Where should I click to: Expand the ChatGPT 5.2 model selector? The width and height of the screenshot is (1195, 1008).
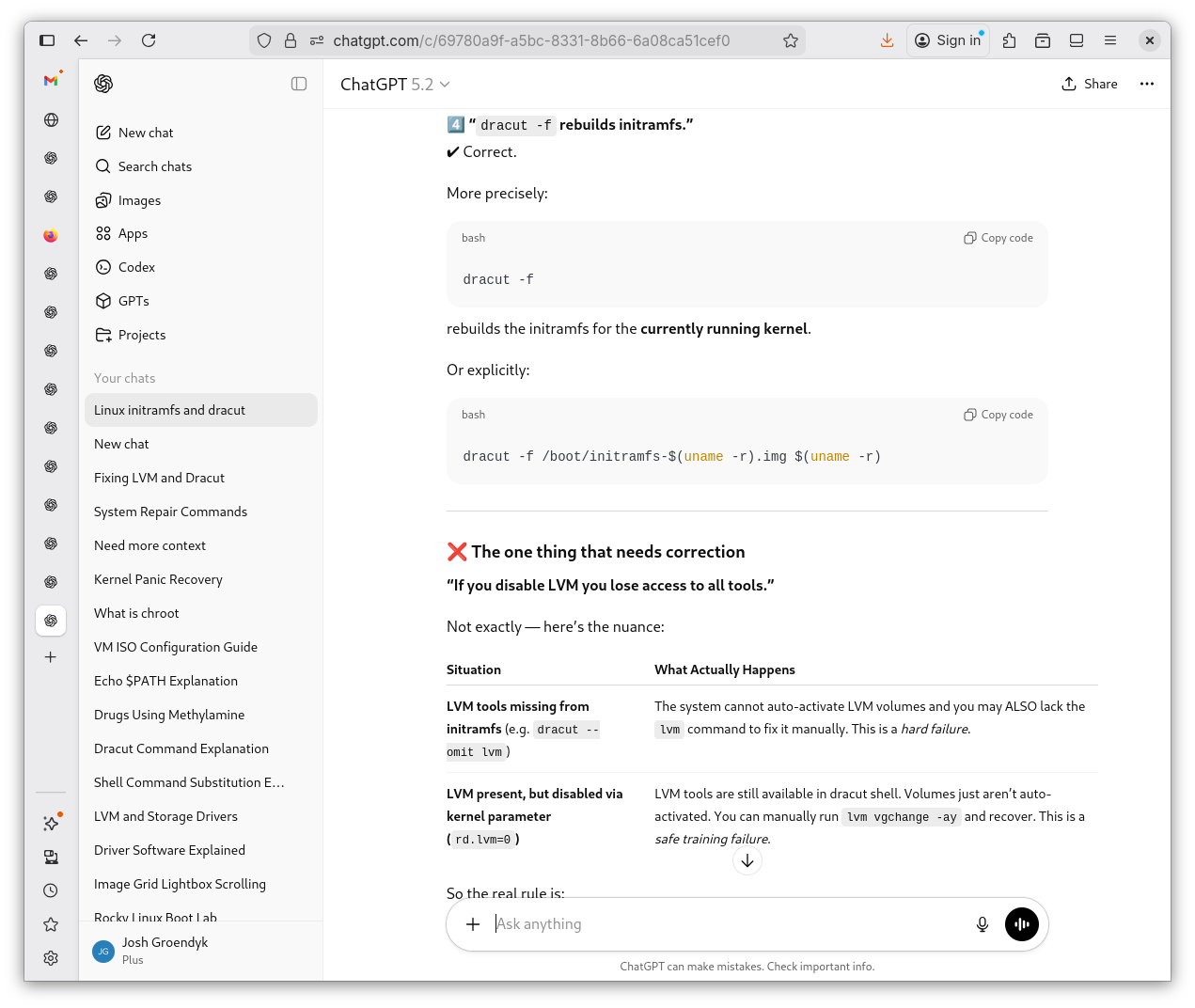click(395, 85)
